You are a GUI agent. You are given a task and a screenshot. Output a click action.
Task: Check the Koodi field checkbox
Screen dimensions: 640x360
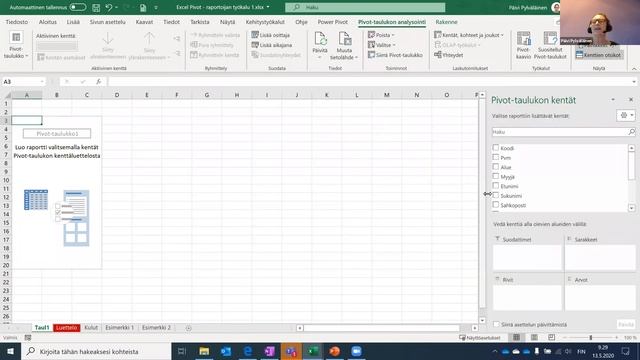click(x=496, y=148)
